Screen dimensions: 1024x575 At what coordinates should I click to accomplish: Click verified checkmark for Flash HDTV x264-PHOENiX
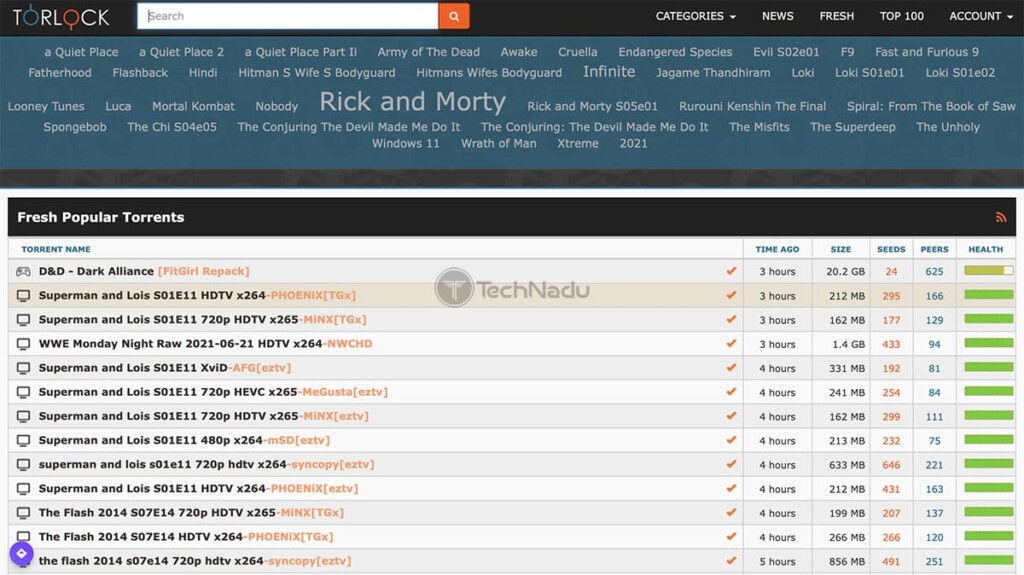731,536
